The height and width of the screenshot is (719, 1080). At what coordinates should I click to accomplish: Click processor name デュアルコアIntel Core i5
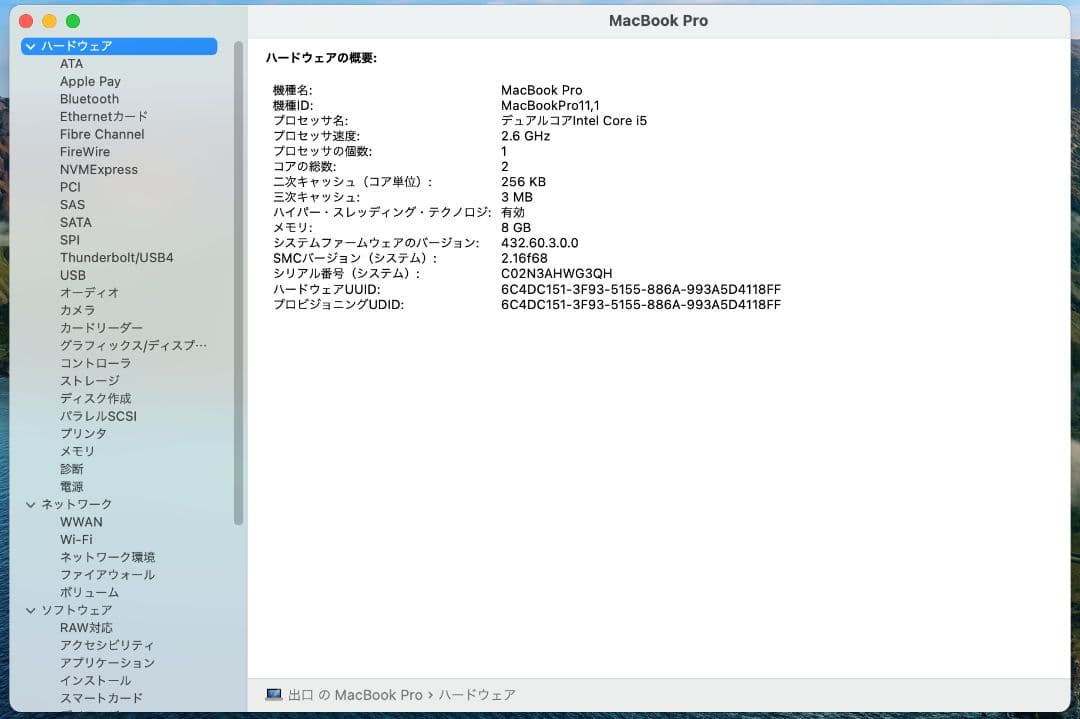(x=574, y=121)
